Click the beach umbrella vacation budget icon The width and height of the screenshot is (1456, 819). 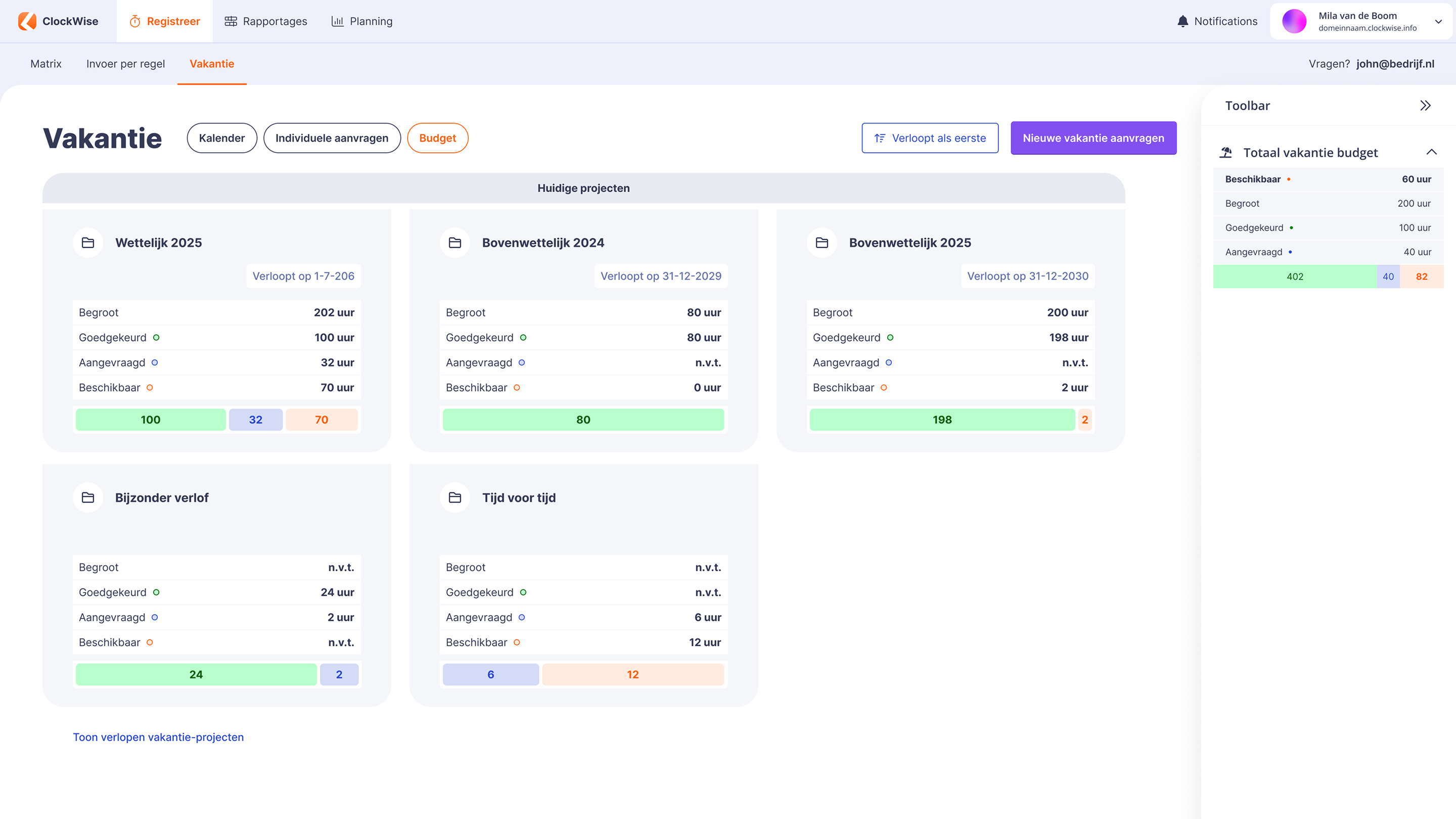1225,152
